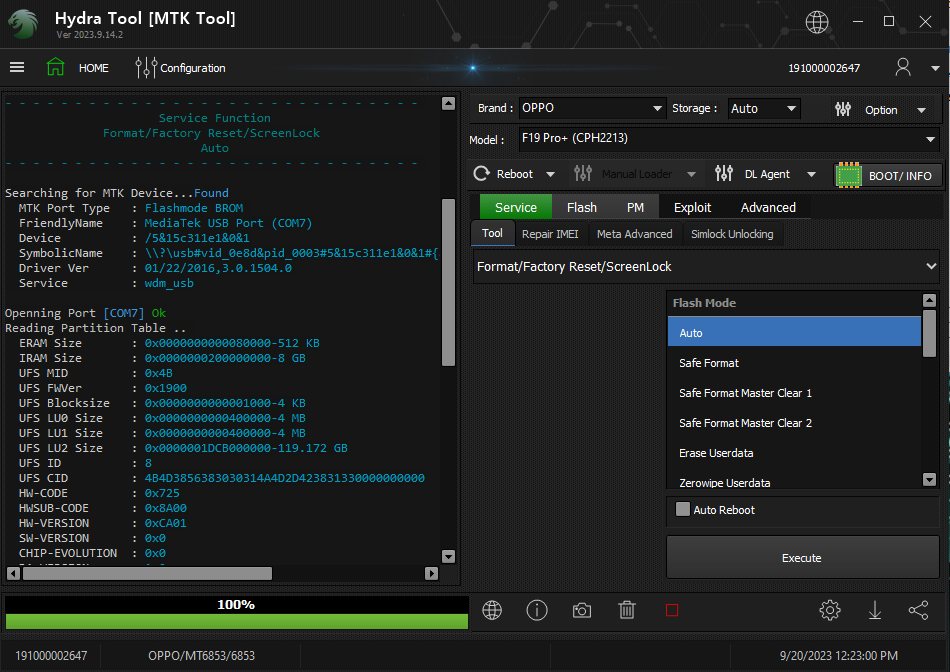The width and height of the screenshot is (950, 672).
Task: Switch to the Exploit tab
Action: (692, 207)
